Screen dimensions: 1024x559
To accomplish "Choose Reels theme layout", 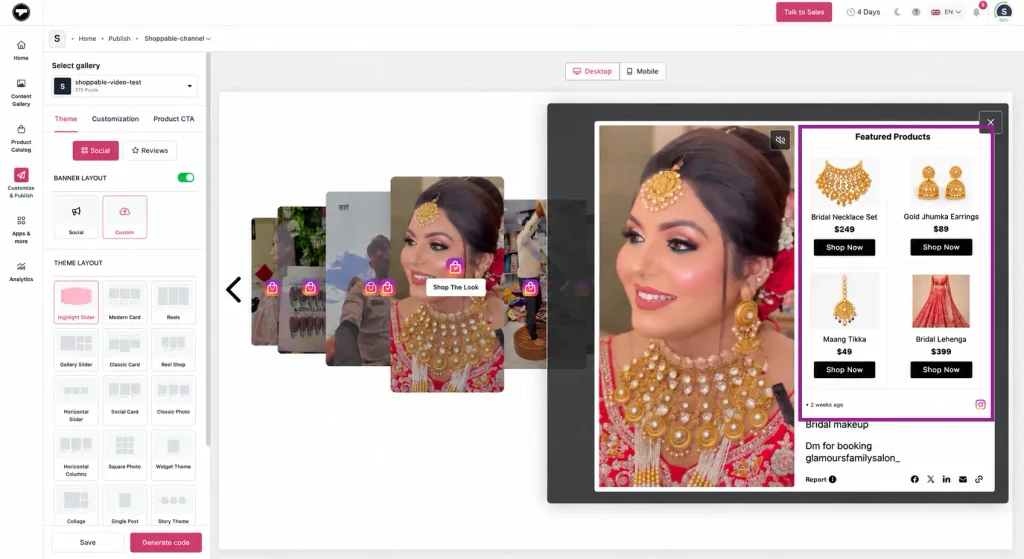I will pos(173,302).
